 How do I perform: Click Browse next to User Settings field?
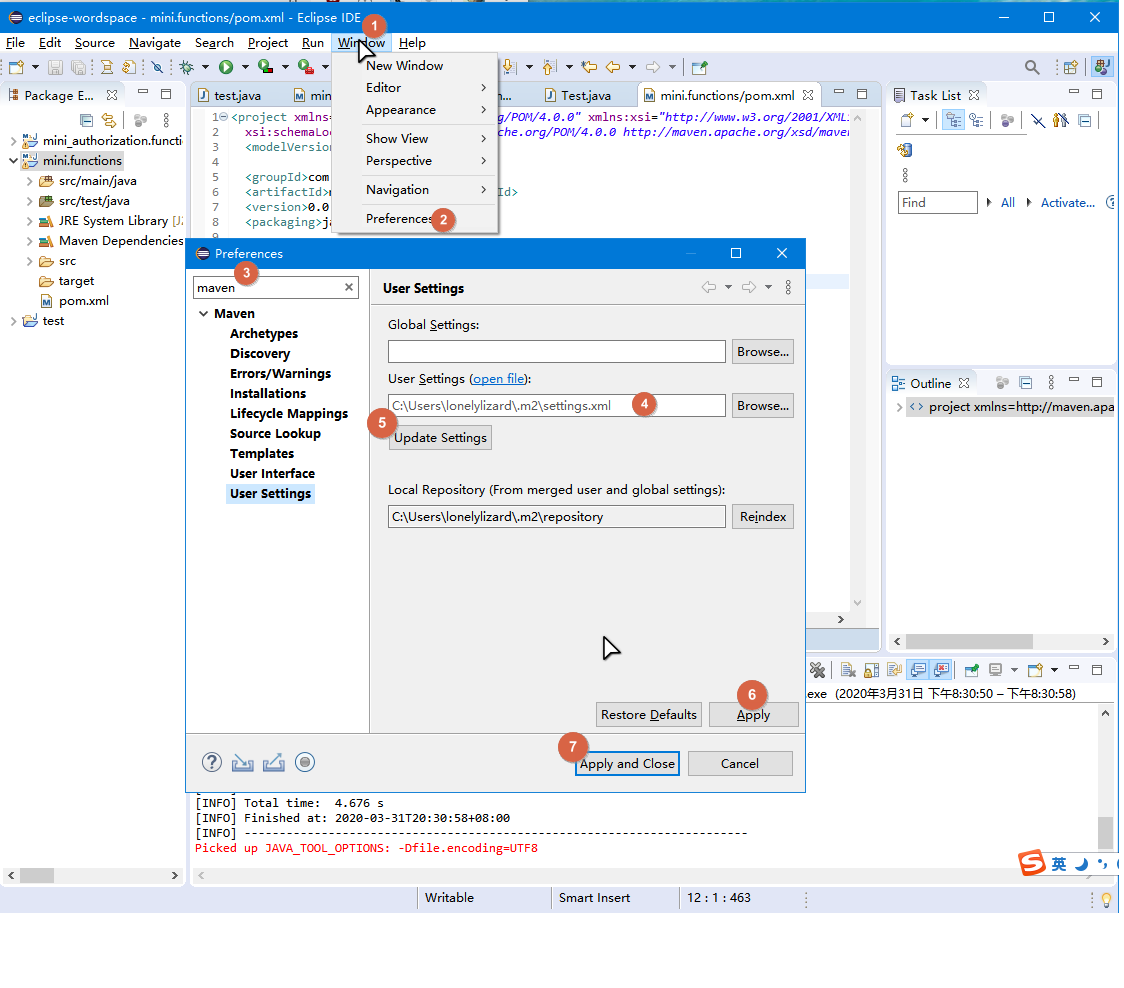coord(763,406)
